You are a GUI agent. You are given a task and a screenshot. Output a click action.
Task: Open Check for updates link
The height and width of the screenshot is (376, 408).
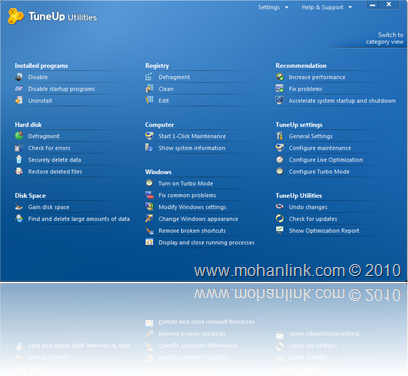point(313,219)
